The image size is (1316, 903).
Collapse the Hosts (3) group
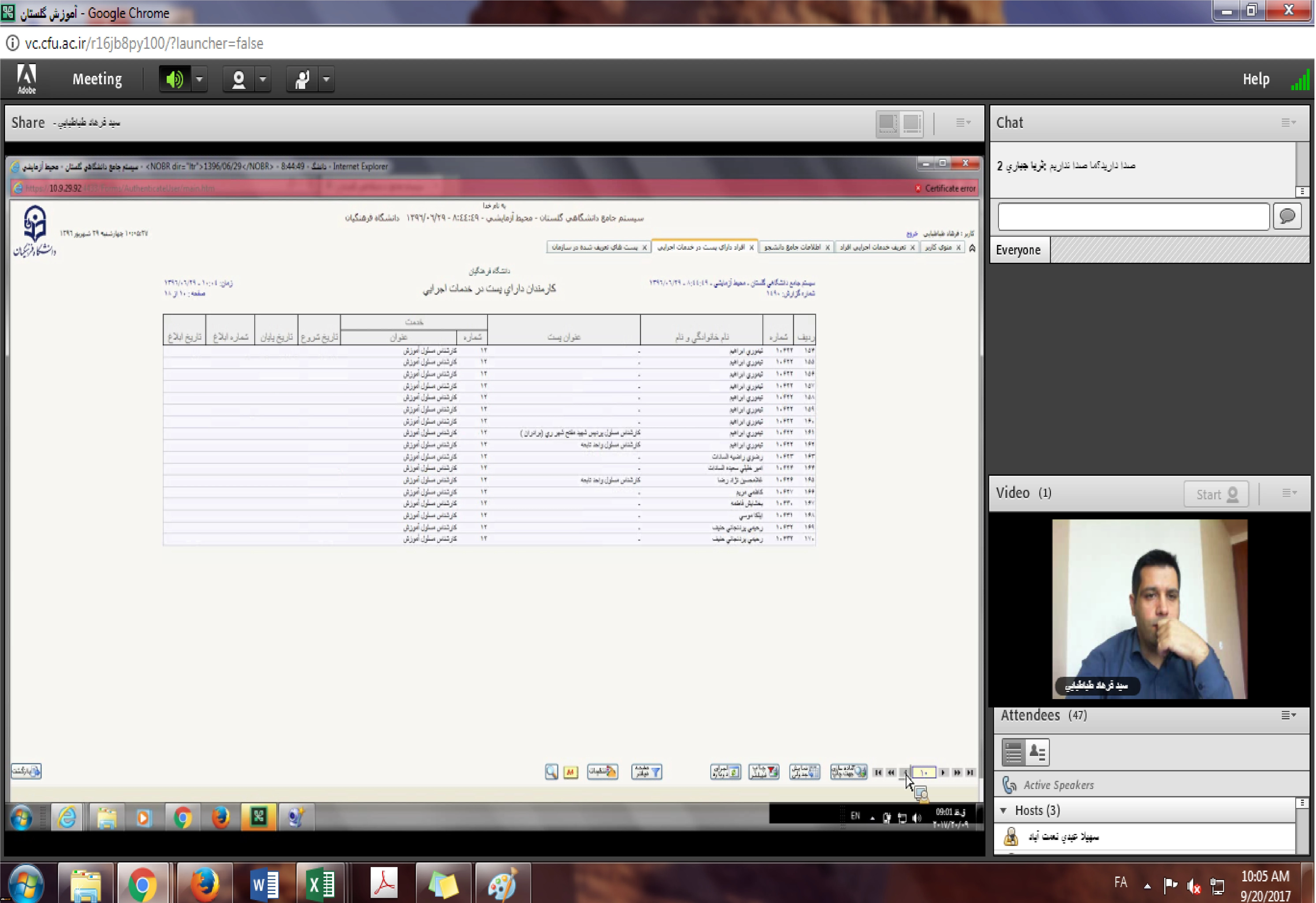click(1003, 811)
